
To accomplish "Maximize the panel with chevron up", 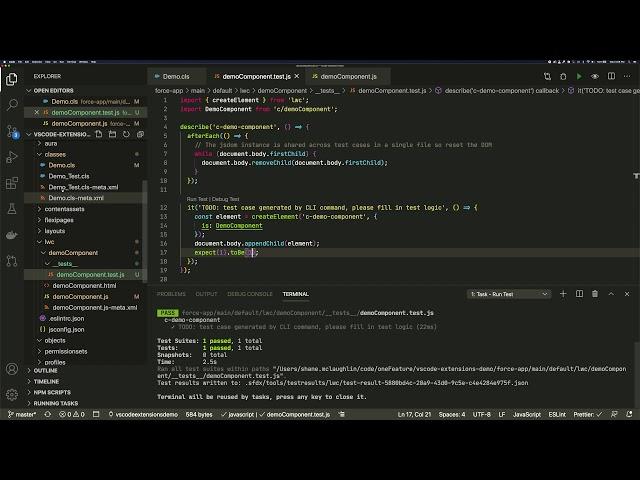I will 611,294.
